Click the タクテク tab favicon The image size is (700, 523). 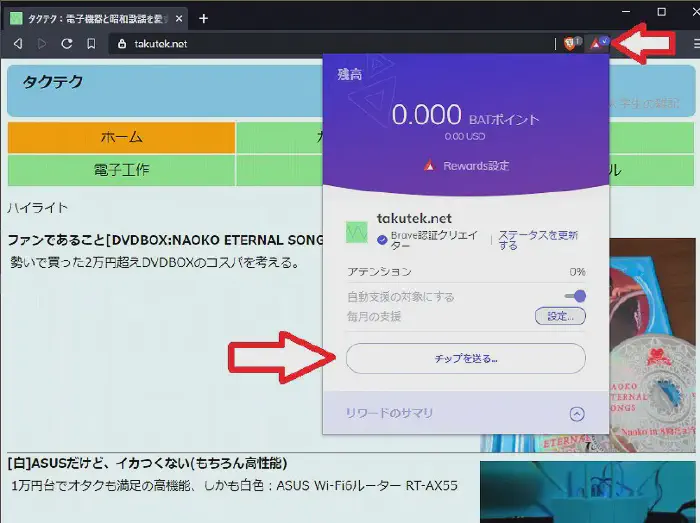[16, 19]
